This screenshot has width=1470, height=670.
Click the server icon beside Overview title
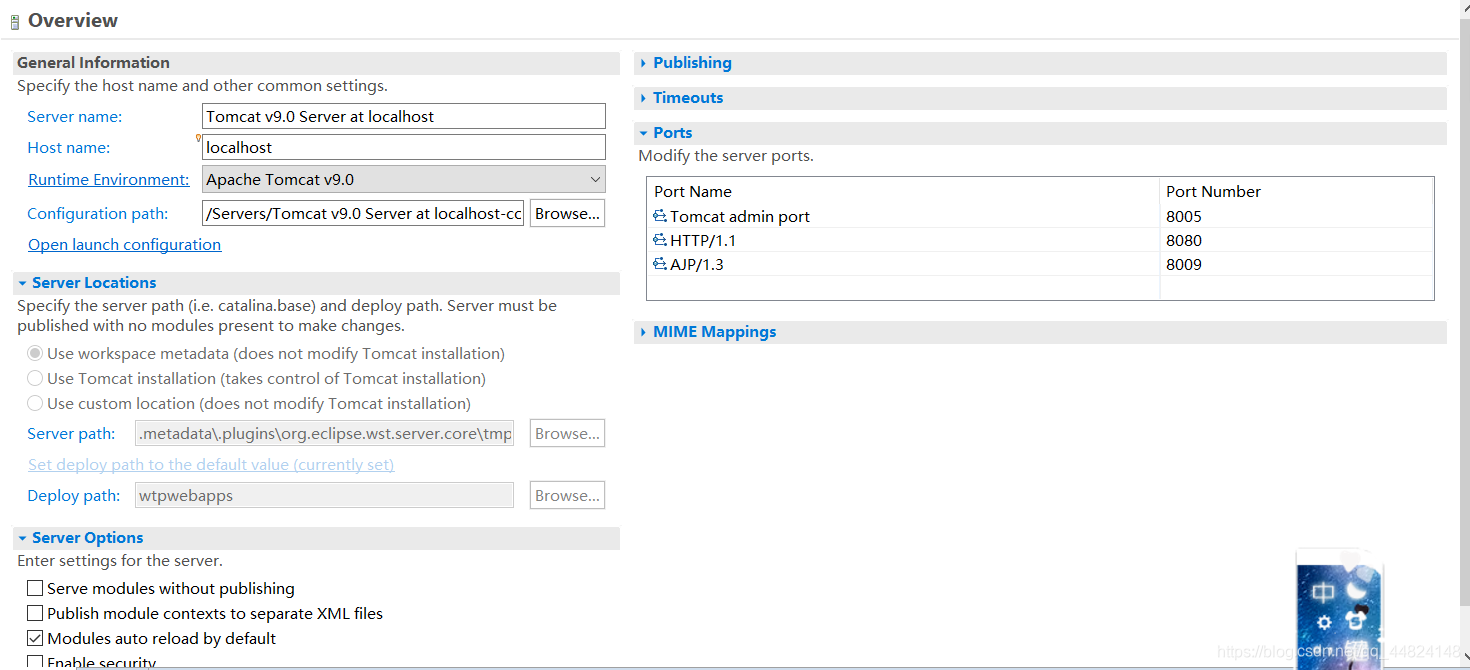(x=14, y=20)
